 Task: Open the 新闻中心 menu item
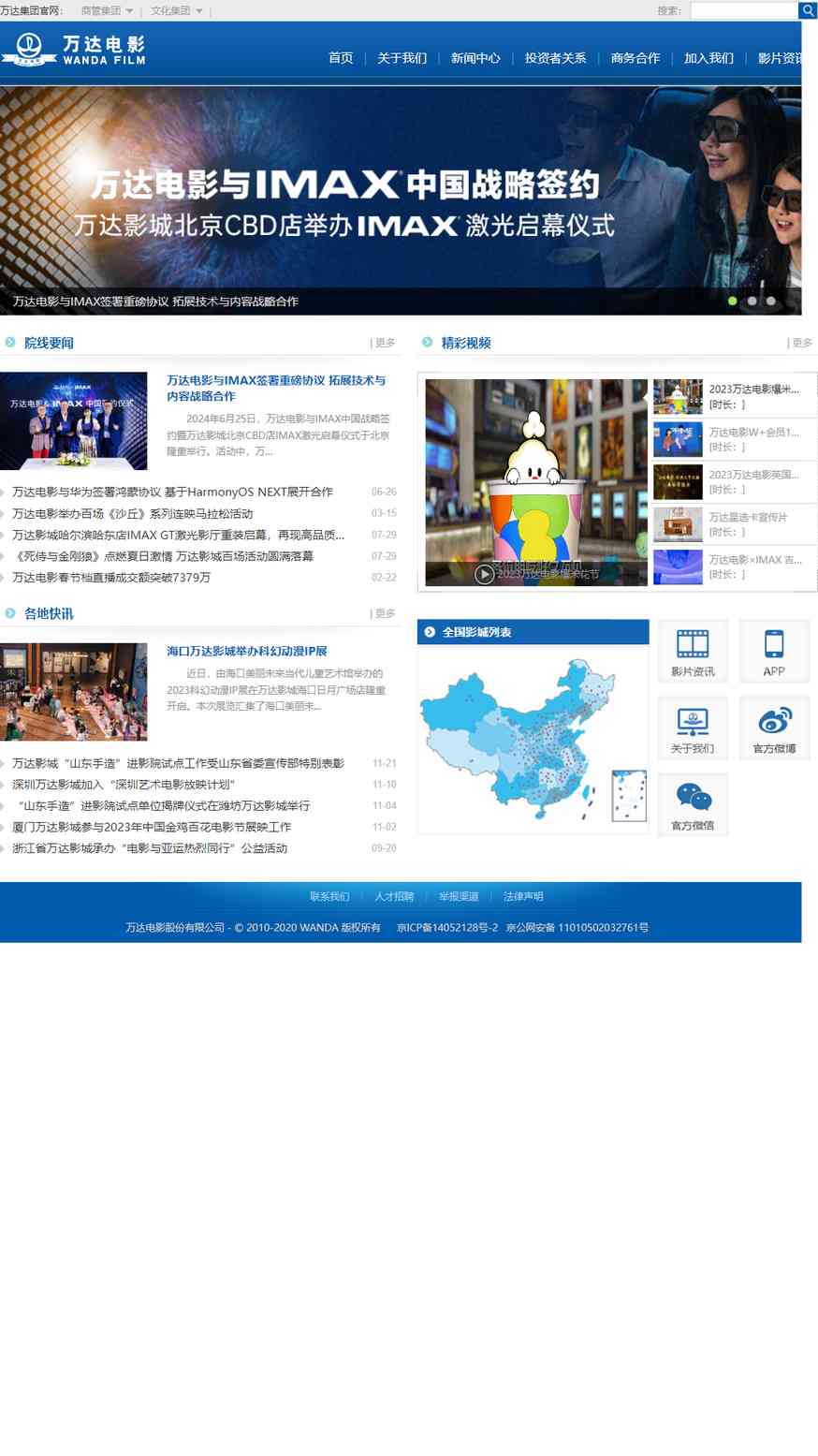coord(475,58)
